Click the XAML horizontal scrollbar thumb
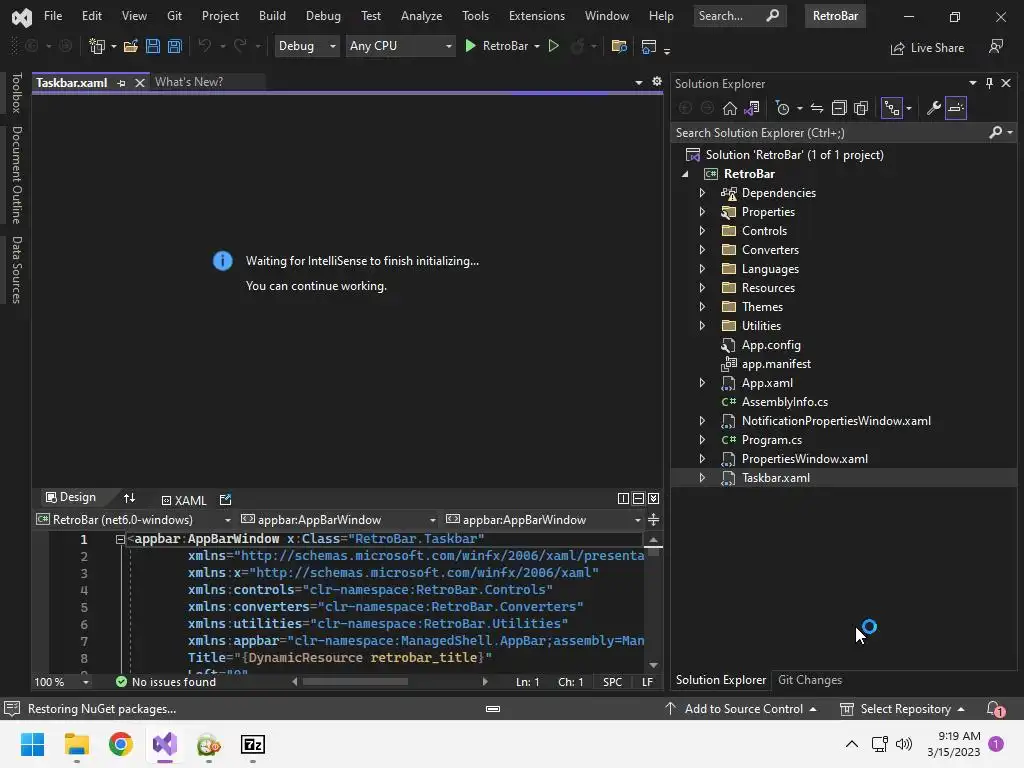The height and width of the screenshot is (768, 1024). pos(355,682)
